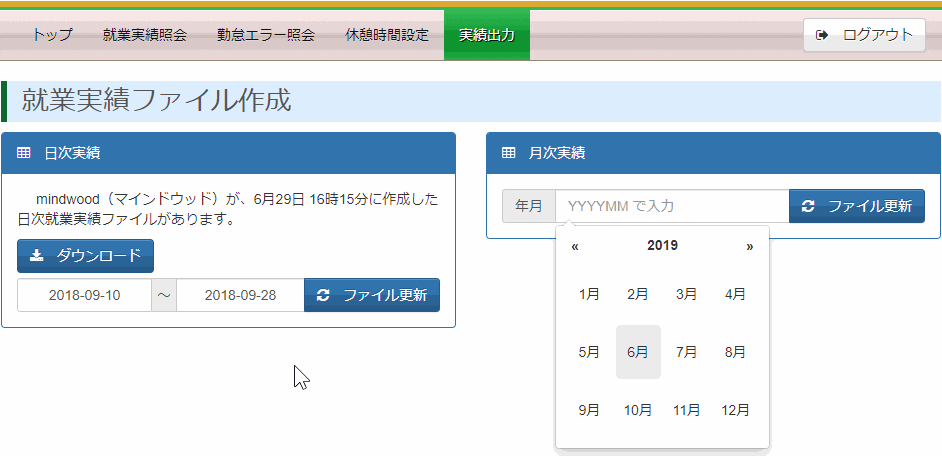Click the 2019 year header
The height and width of the screenshot is (456, 942).
pyautogui.click(x=662, y=246)
